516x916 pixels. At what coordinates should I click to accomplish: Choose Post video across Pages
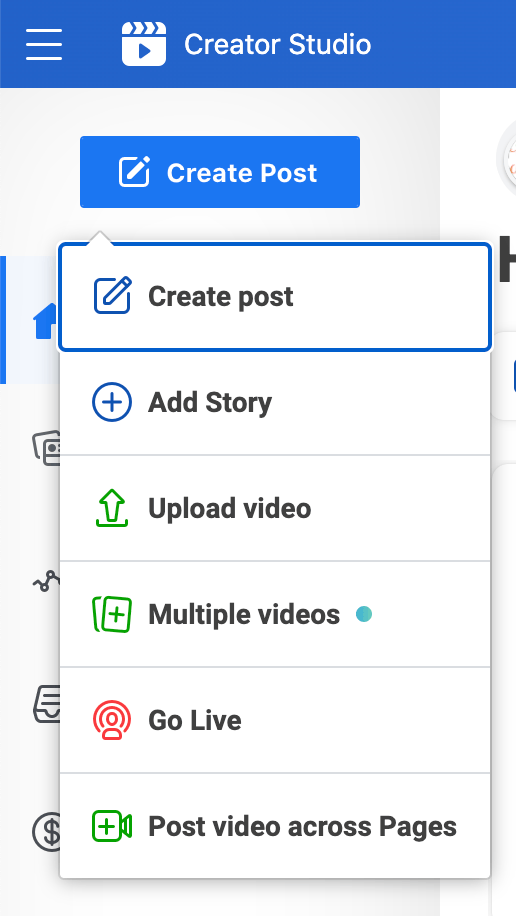275,826
